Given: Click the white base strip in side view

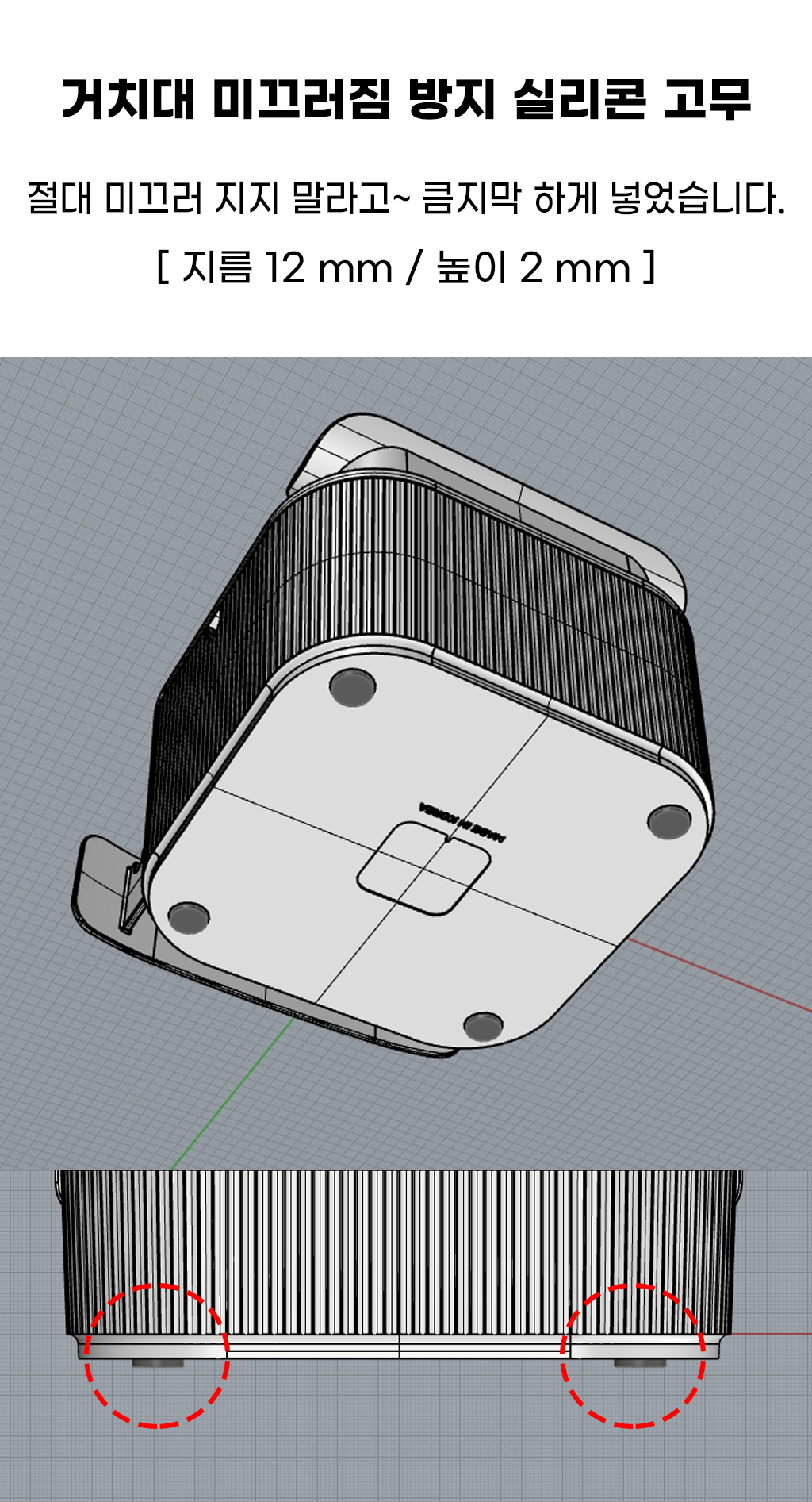Looking at the screenshot, I should click(399, 1346).
